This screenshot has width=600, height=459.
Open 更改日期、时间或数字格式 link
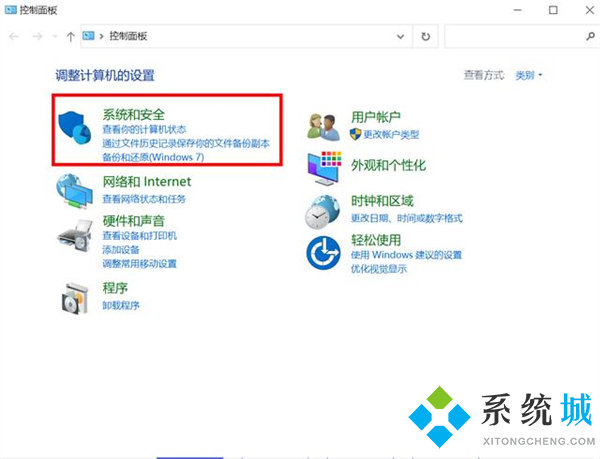point(407,218)
